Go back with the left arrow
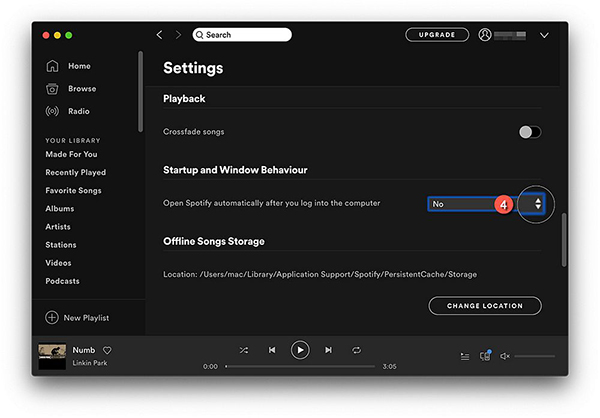This screenshot has width=600, height=418. pos(160,35)
